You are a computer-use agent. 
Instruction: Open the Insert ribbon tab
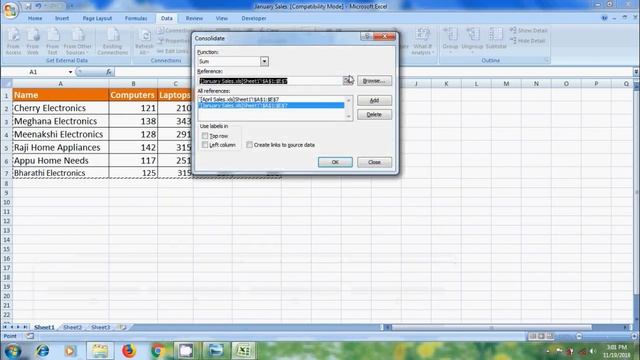[62, 18]
